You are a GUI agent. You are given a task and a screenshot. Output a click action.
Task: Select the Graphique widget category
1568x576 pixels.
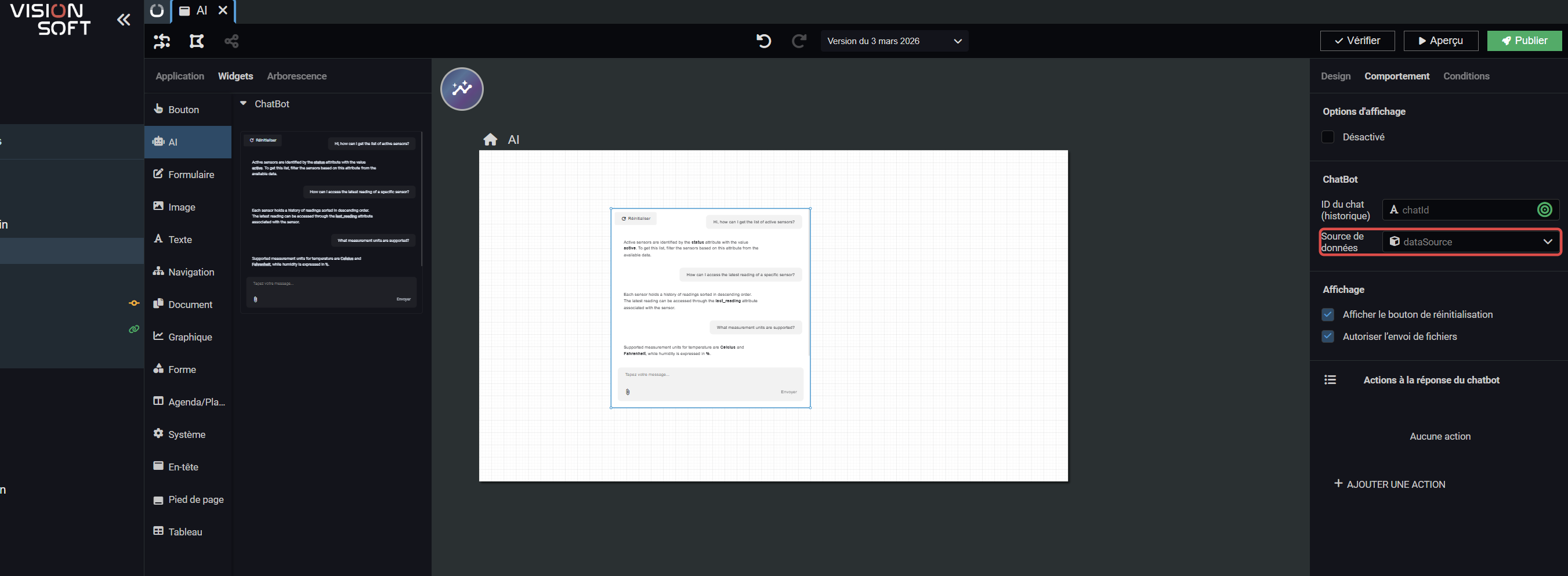click(x=189, y=336)
